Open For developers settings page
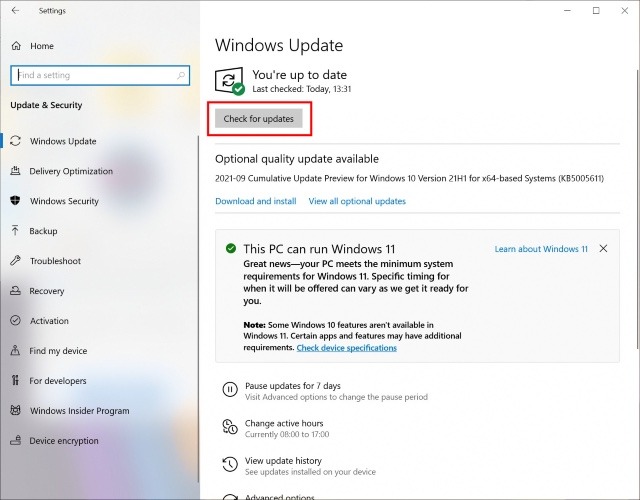The image size is (640, 500). pyautogui.click(x=58, y=381)
